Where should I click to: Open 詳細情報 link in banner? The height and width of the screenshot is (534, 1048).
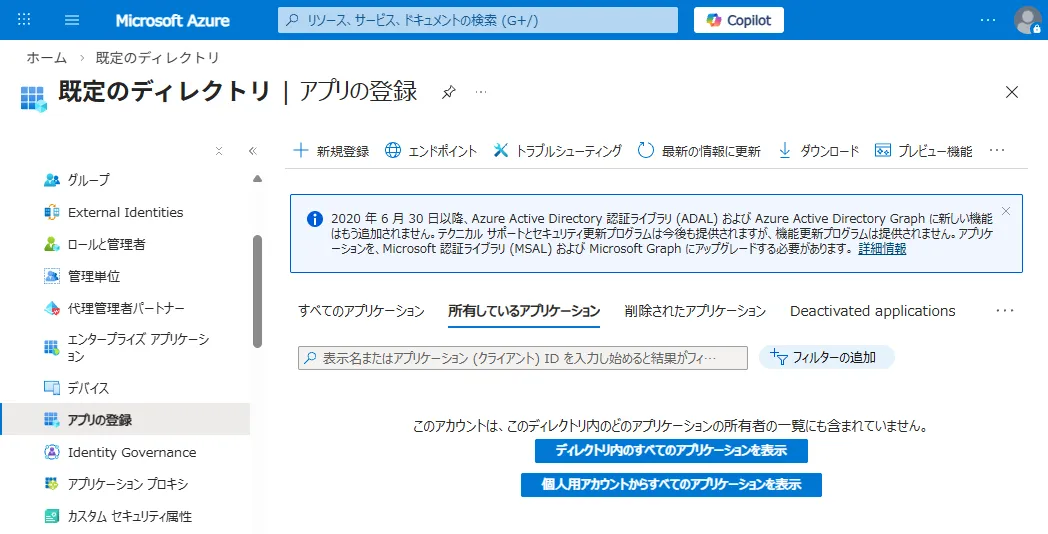click(x=882, y=249)
